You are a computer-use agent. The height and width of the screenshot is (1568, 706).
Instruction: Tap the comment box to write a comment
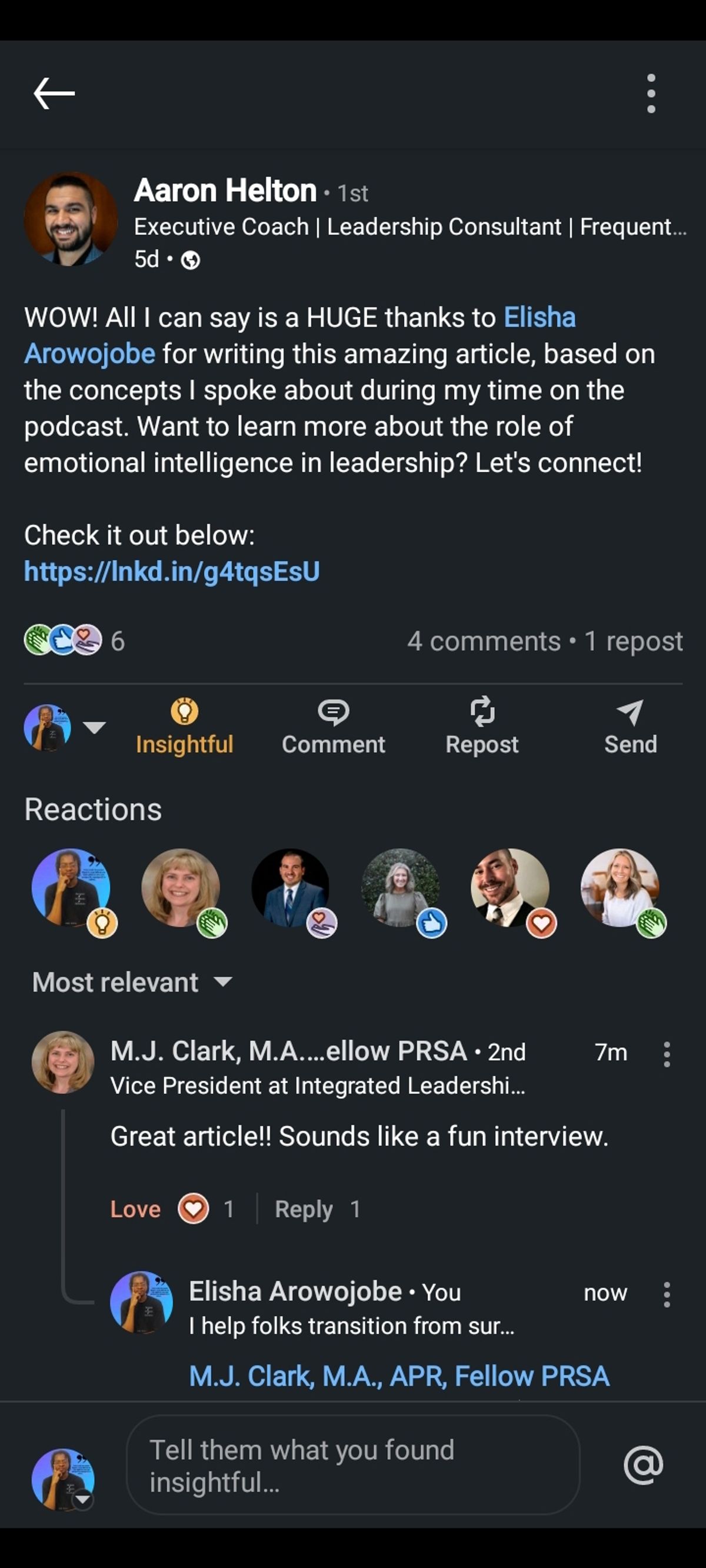[x=353, y=1464]
